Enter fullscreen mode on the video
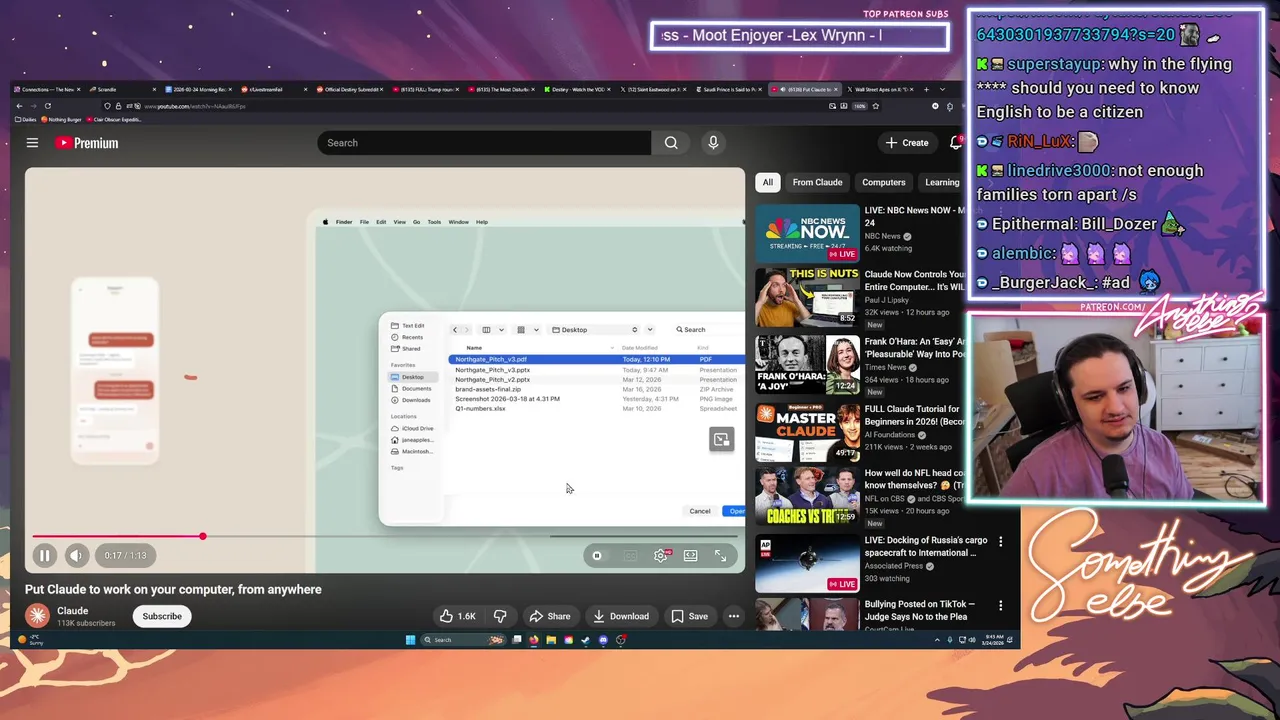 point(720,556)
